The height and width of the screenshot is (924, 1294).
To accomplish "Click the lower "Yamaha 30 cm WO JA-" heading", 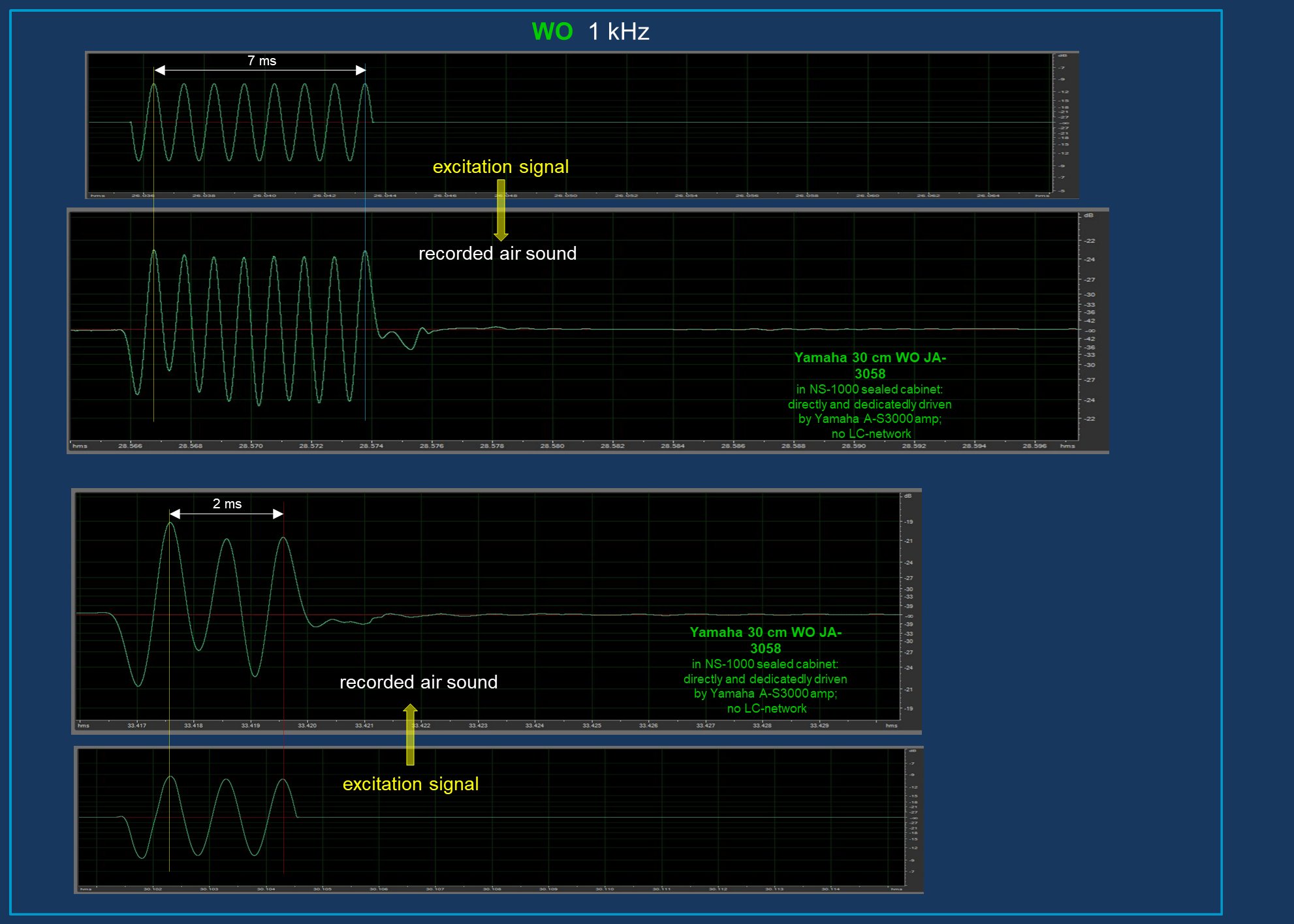I will [766, 632].
